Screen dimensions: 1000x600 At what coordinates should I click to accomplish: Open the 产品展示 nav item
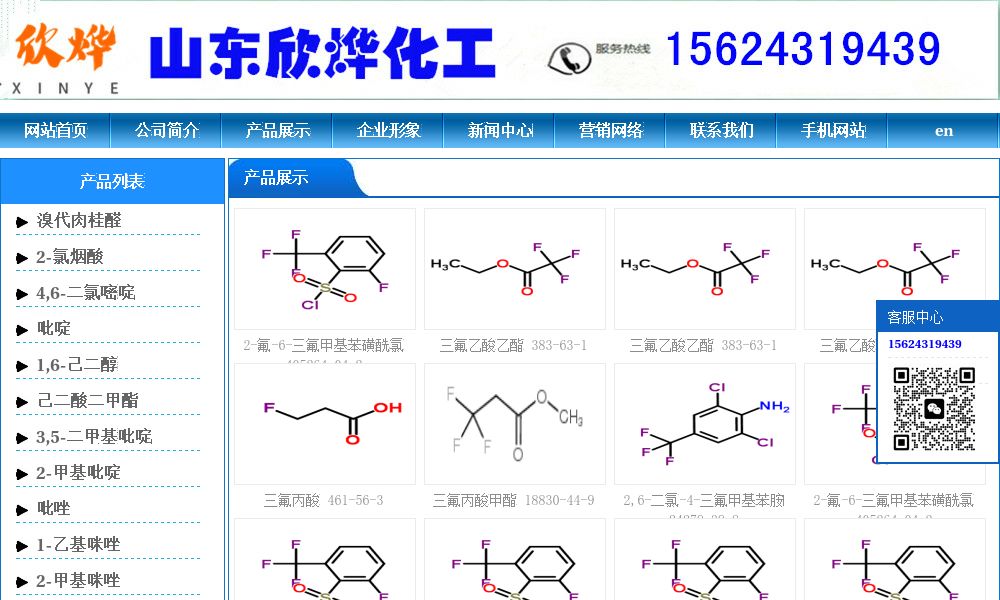pyautogui.click(x=277, y=131)
